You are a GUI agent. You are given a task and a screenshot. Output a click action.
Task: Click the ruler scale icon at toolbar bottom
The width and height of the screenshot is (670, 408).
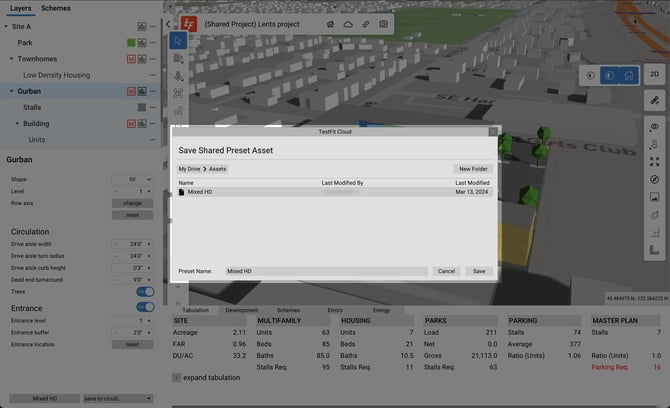click(x=654, y=250)
